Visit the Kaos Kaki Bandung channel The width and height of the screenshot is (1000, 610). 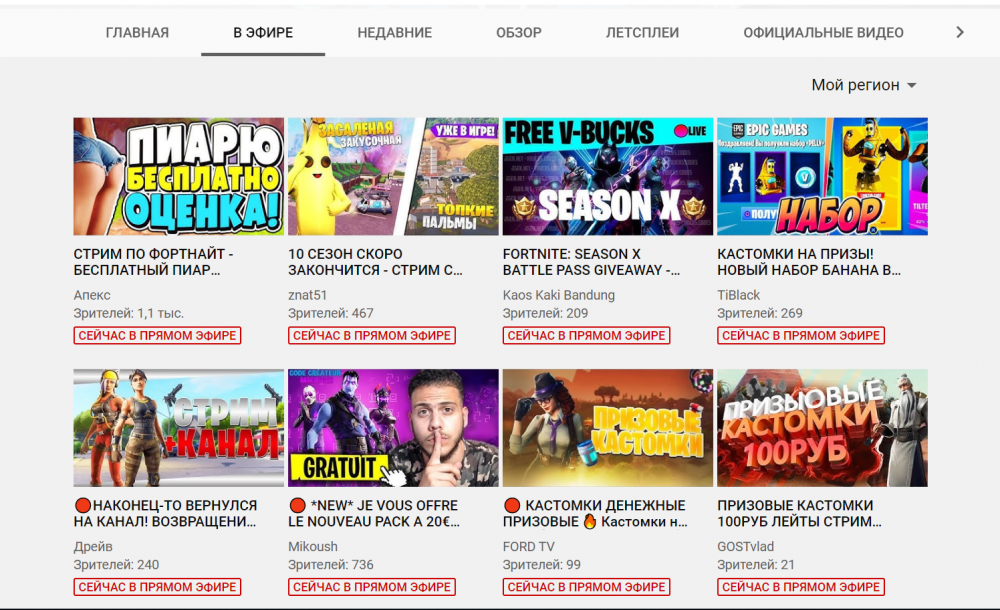tap(558, 295)
